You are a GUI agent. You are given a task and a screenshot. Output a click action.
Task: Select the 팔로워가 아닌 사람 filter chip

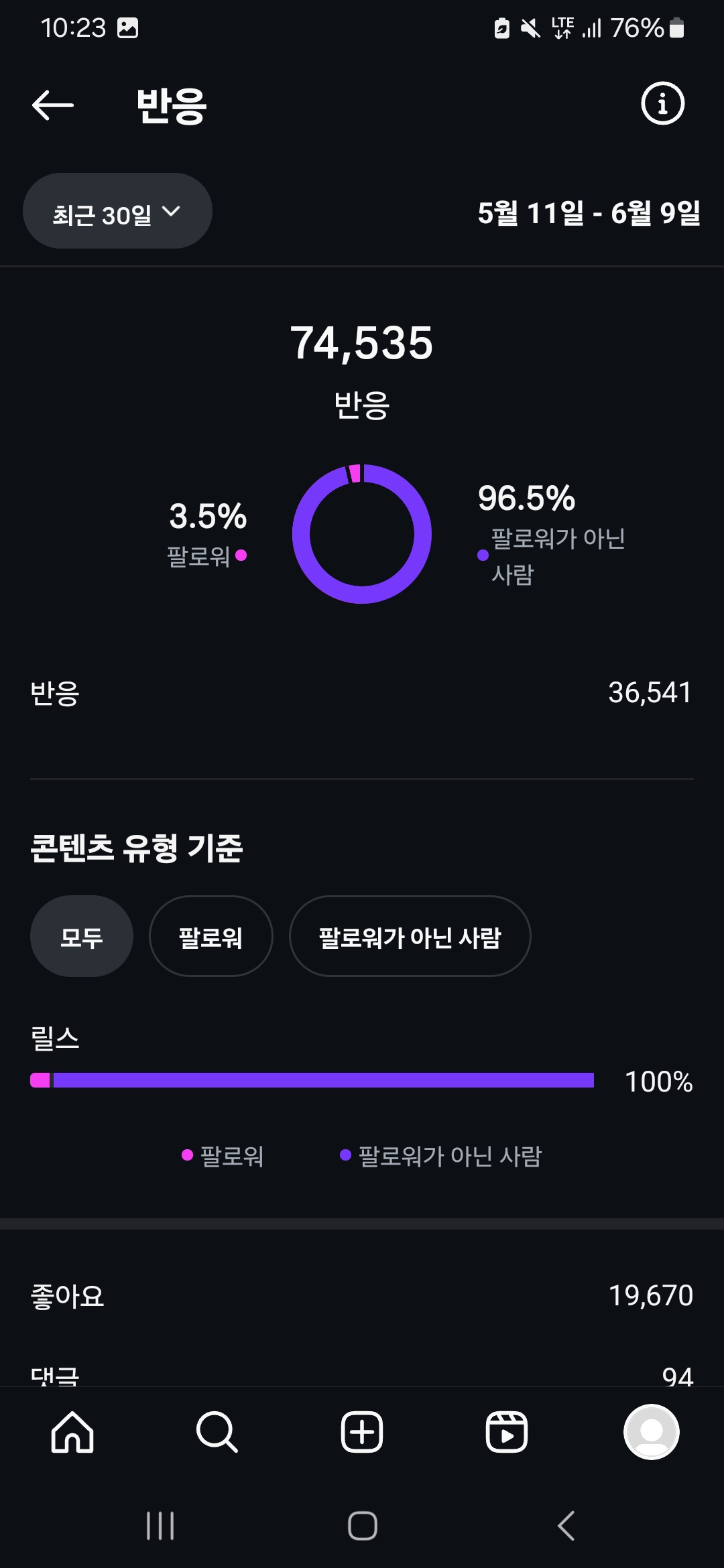point(410,936)
